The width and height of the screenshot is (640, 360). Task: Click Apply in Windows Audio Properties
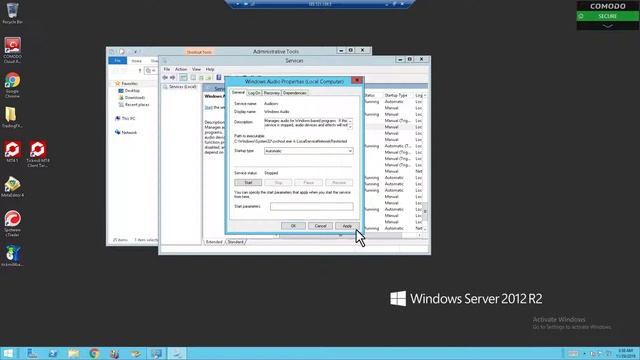pos(347,226)
